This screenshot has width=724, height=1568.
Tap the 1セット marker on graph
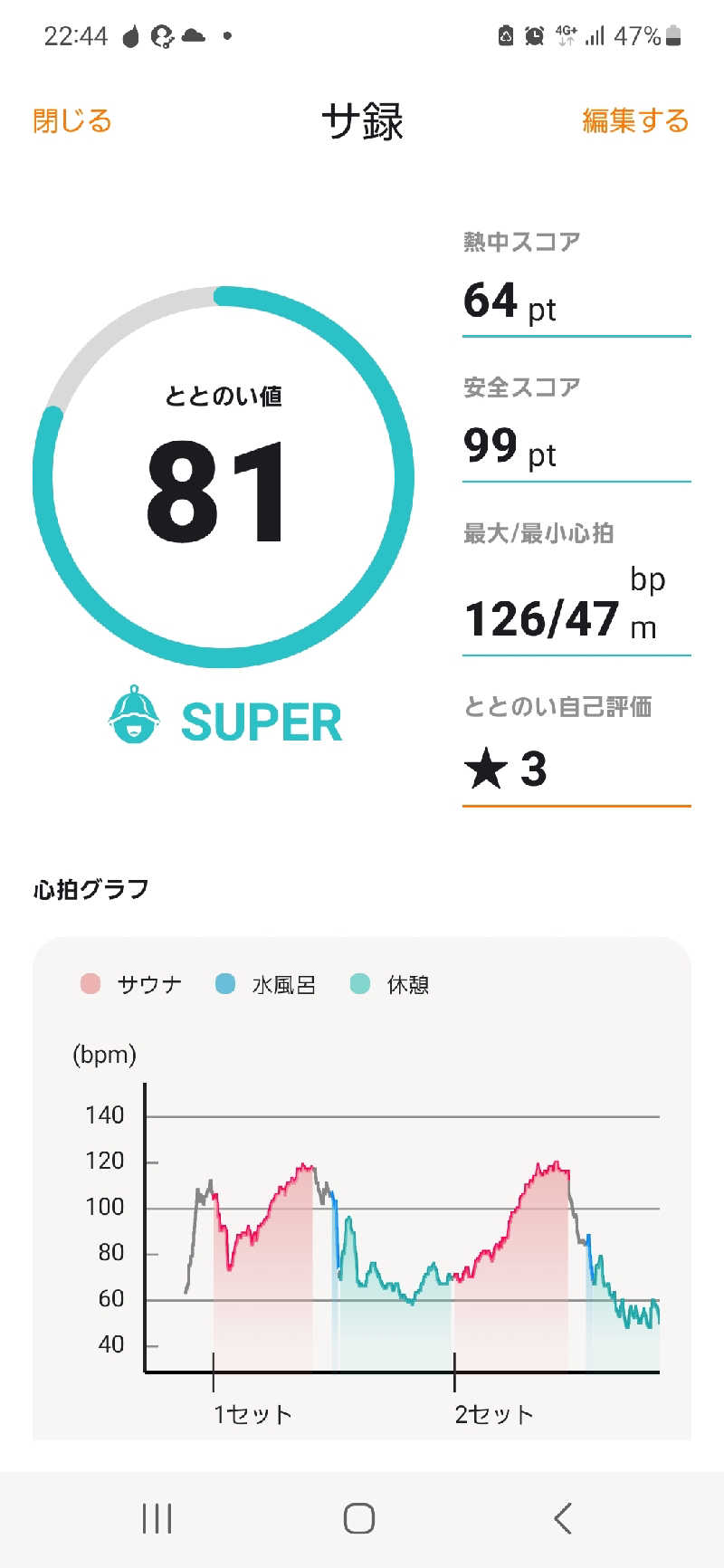[252, 1414]
